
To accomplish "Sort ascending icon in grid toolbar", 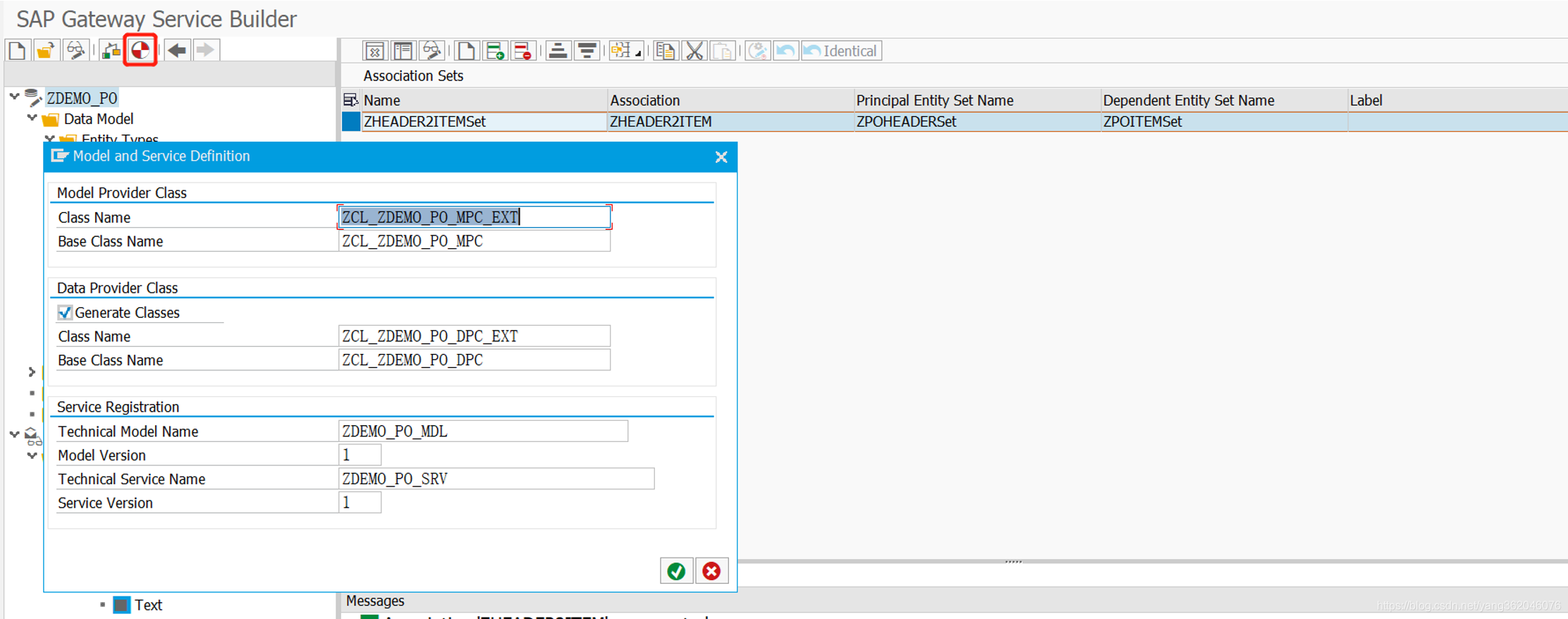I will (558, 51).
